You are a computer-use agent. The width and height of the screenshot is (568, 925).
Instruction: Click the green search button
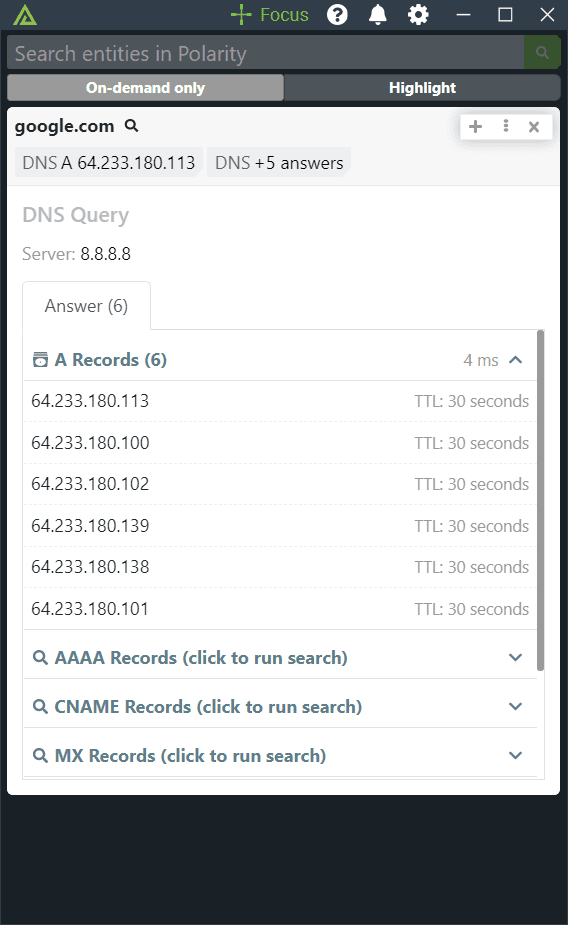pyautogui.click(x=542, y=53)
